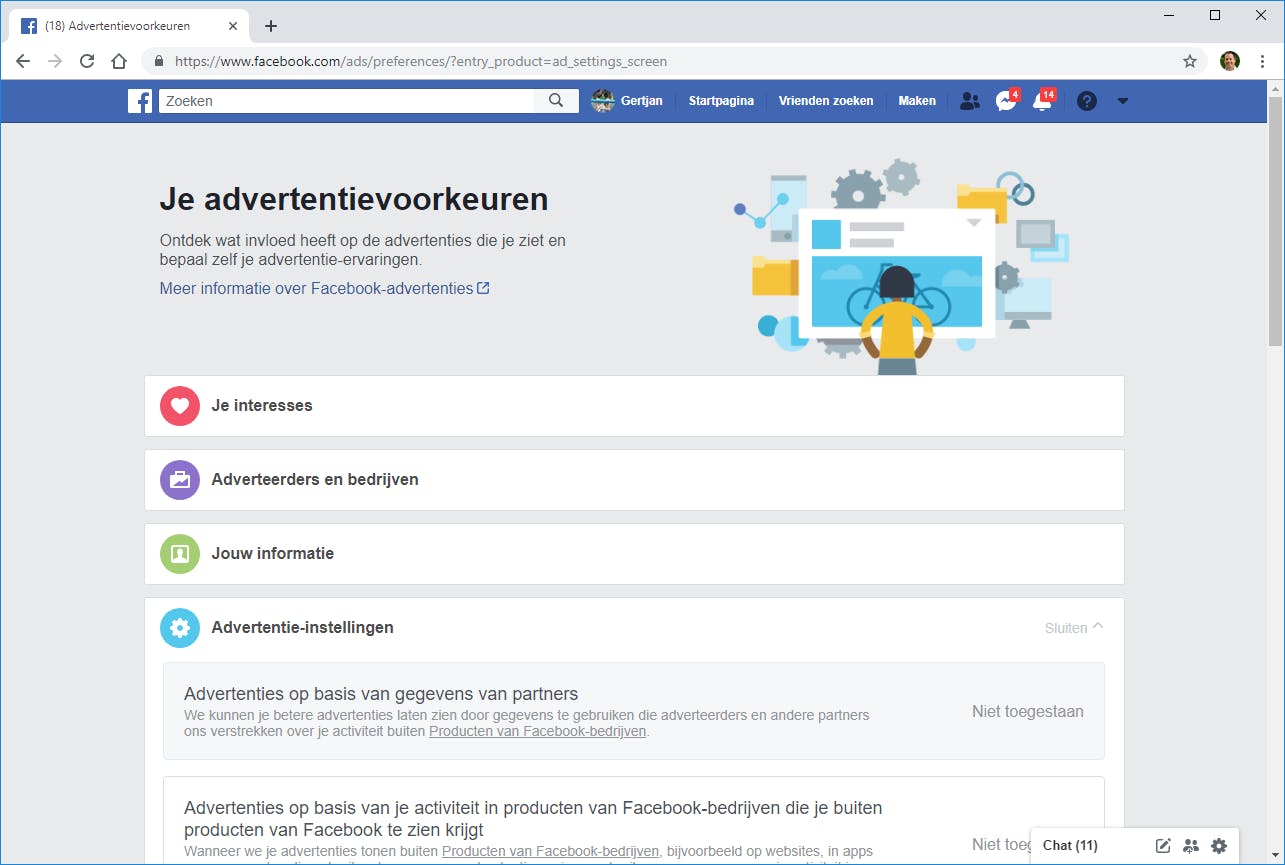Open Gertjan's profile
1285x865 pixels.
[627, 101]
